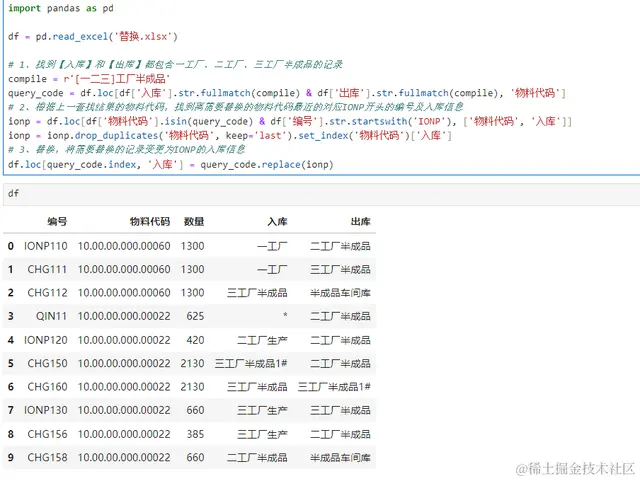Click the comment line starting with # 1
Screen dimensions: 640x481
click(x=176, y=64)
